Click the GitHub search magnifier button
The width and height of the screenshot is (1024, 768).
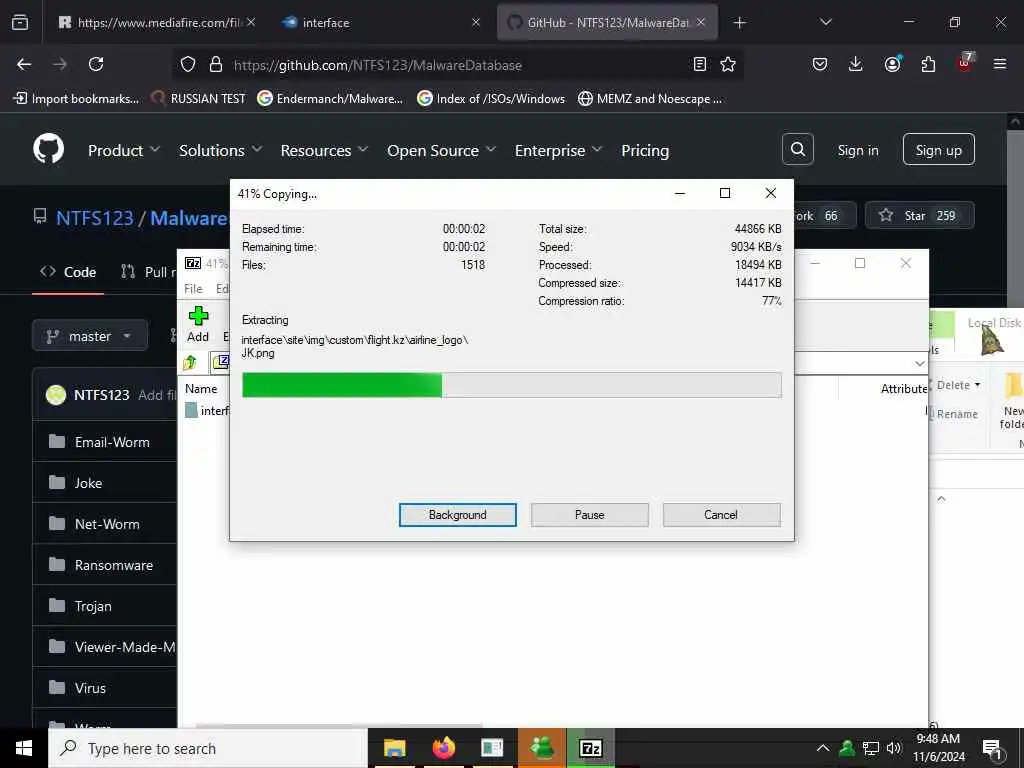tap(797, 149)
